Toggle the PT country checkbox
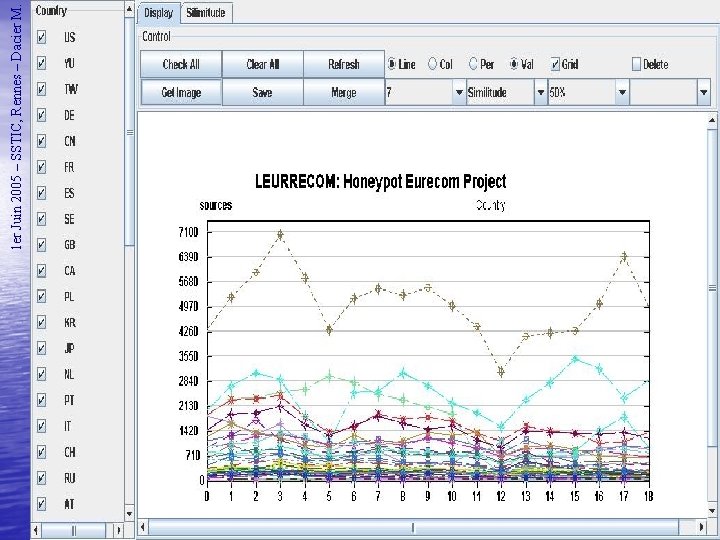The width and height of the screenshot is (720, 540). [41, 400]
